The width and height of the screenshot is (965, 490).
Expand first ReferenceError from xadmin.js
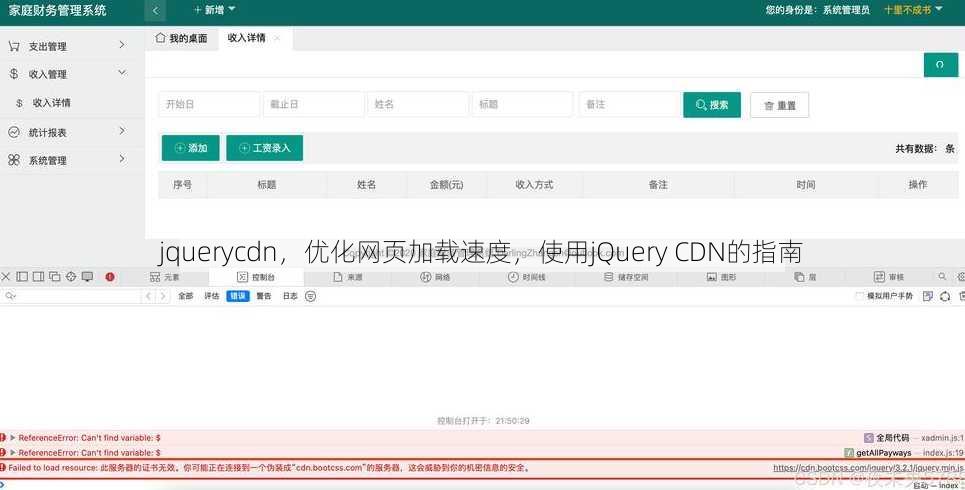(x=12, y=438)
